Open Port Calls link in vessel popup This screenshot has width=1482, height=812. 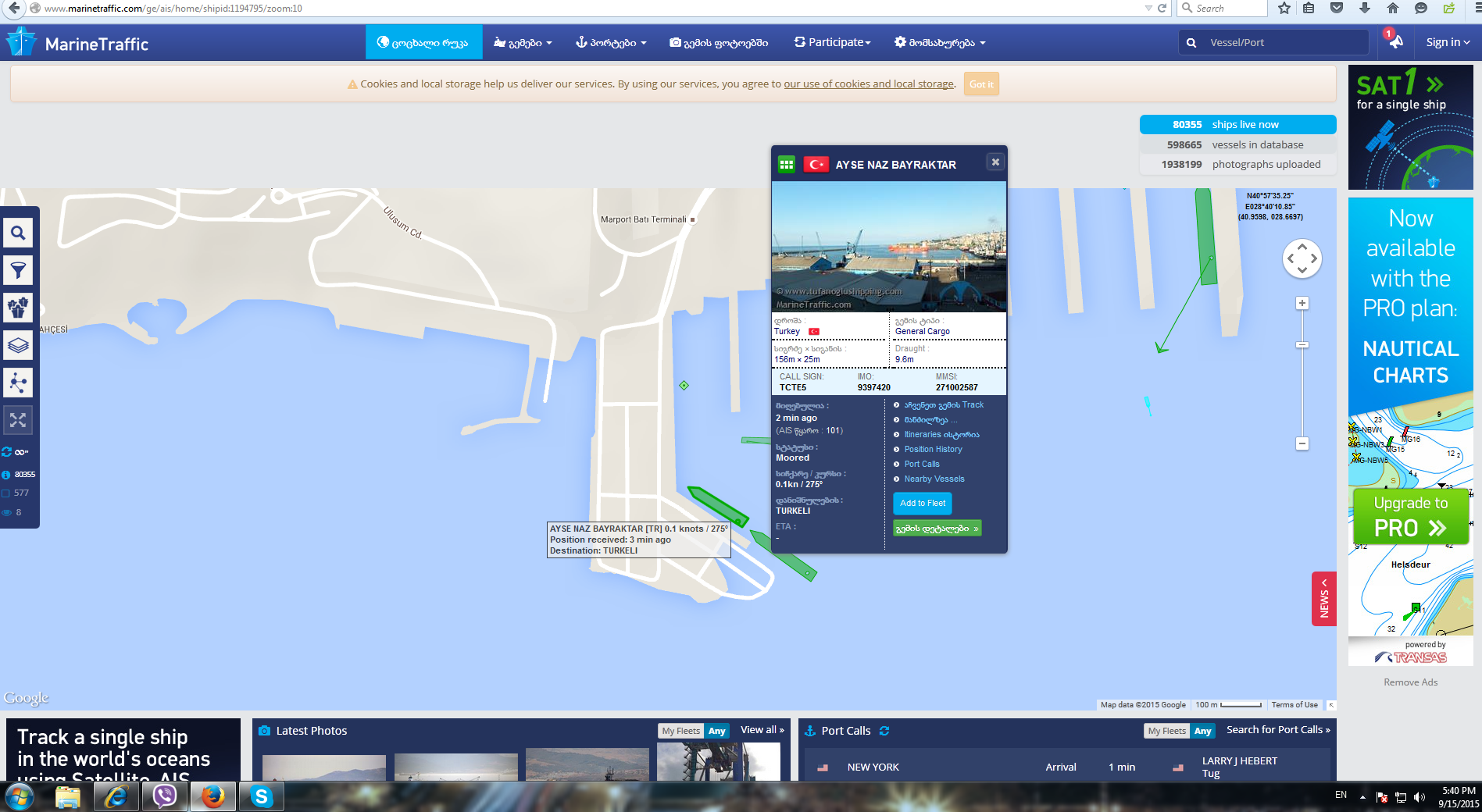(x=922, y=465)
